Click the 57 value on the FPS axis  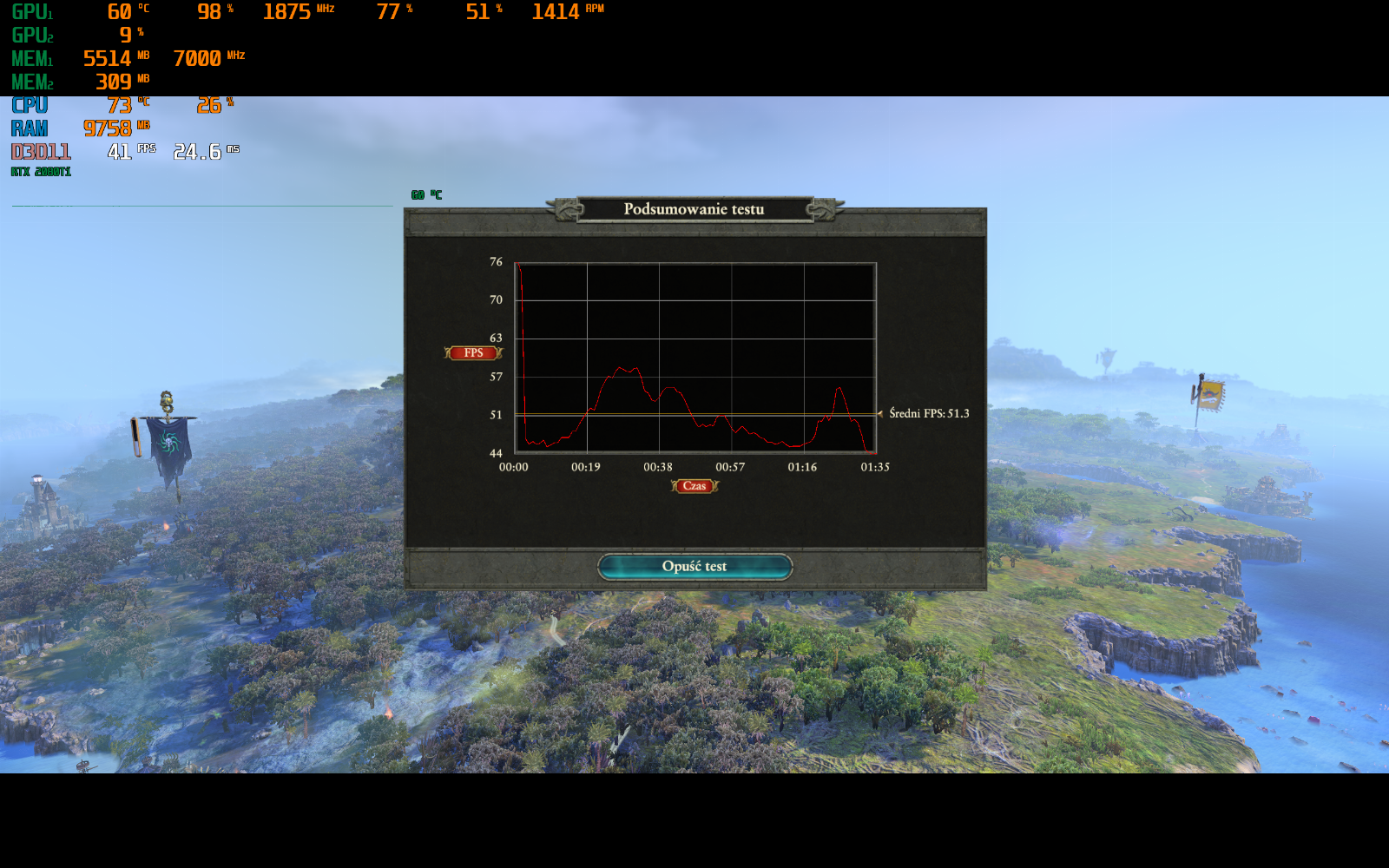click(496, 377)
